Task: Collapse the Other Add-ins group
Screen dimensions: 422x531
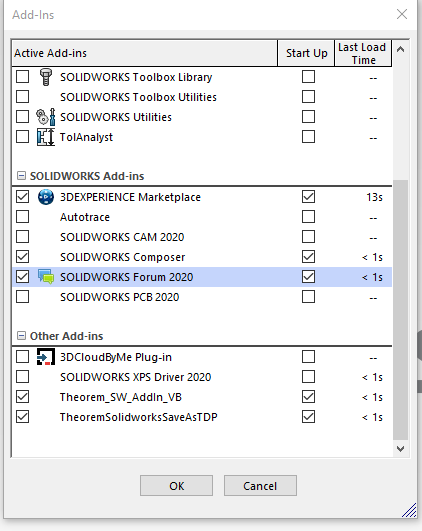Action: point(21,336)
